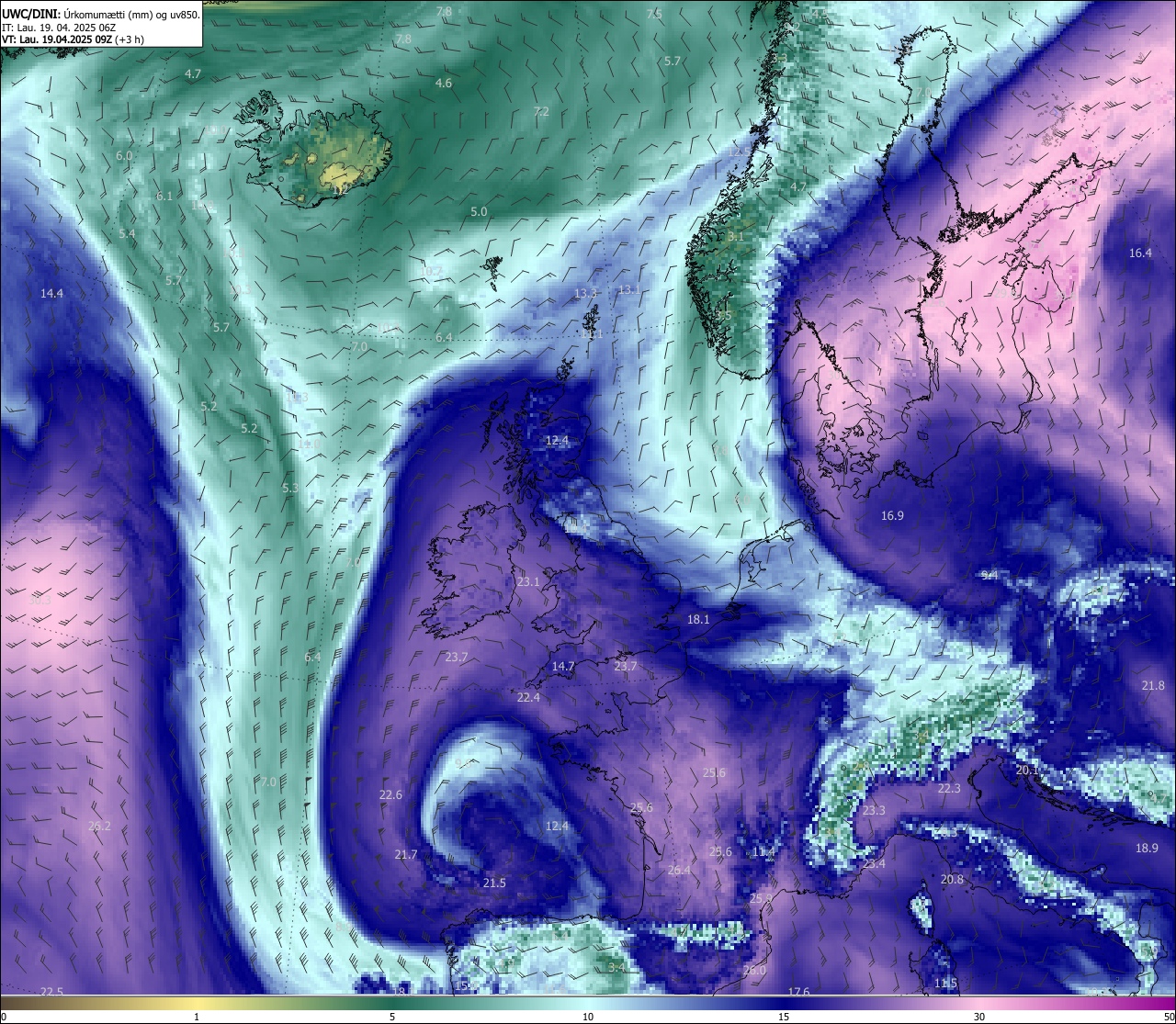Click the UWC/DINI title label
The width and height of the screenshot is (1176, 1024).
30,14
